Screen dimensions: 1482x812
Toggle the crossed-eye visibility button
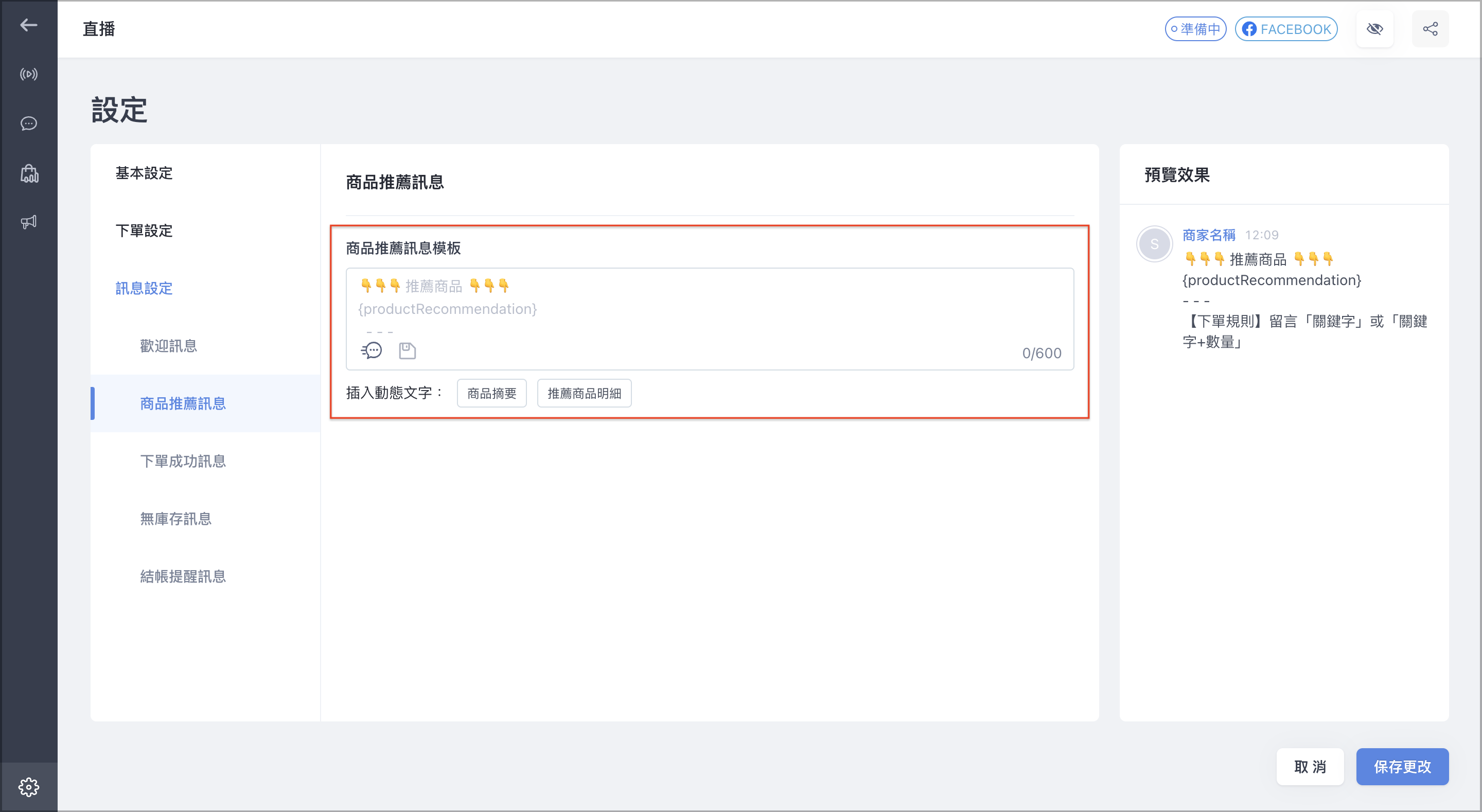click(x=1374, y=29)
